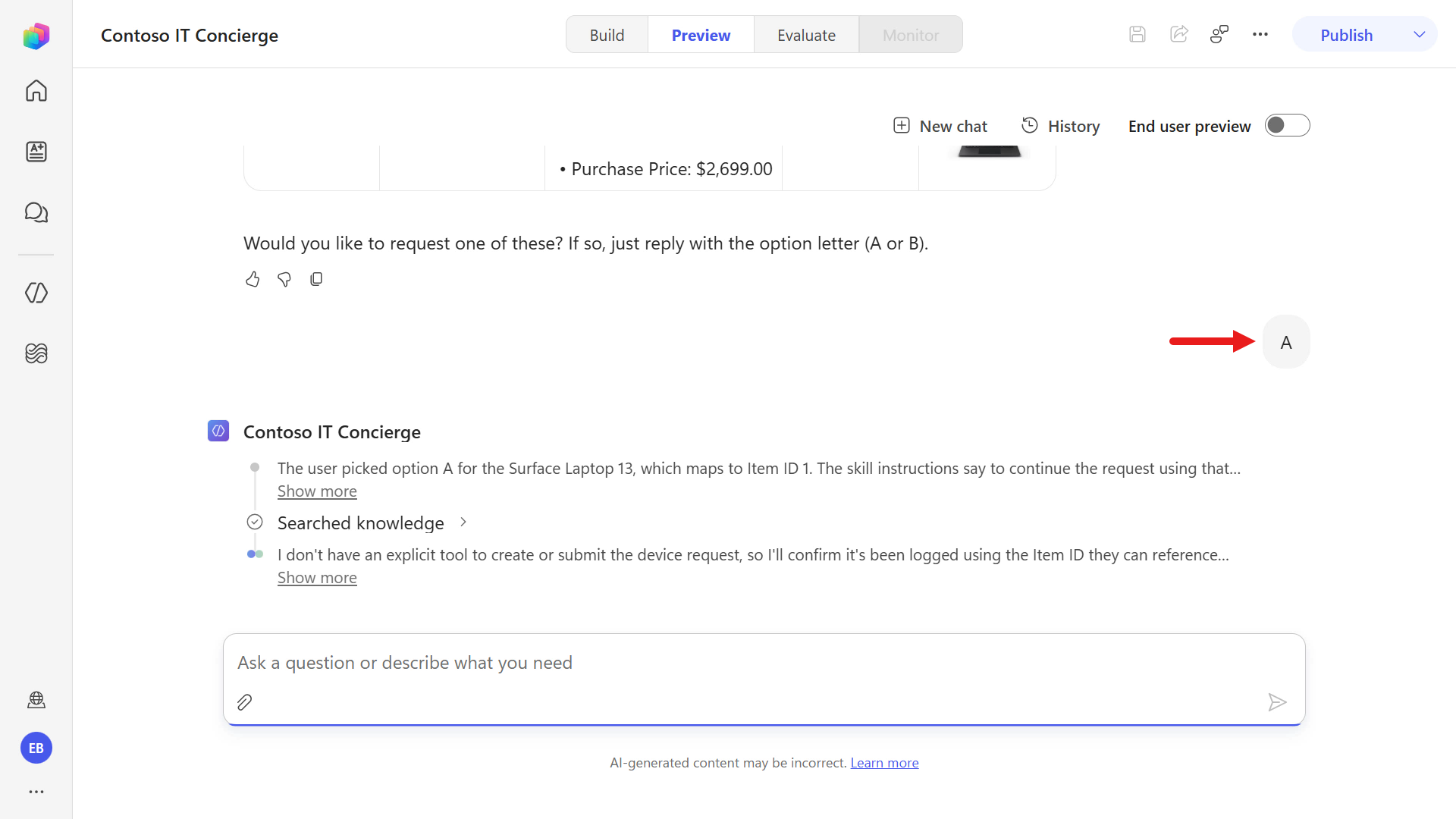
Task: Switch to the Evaluate tab
Action: [806, 35]
